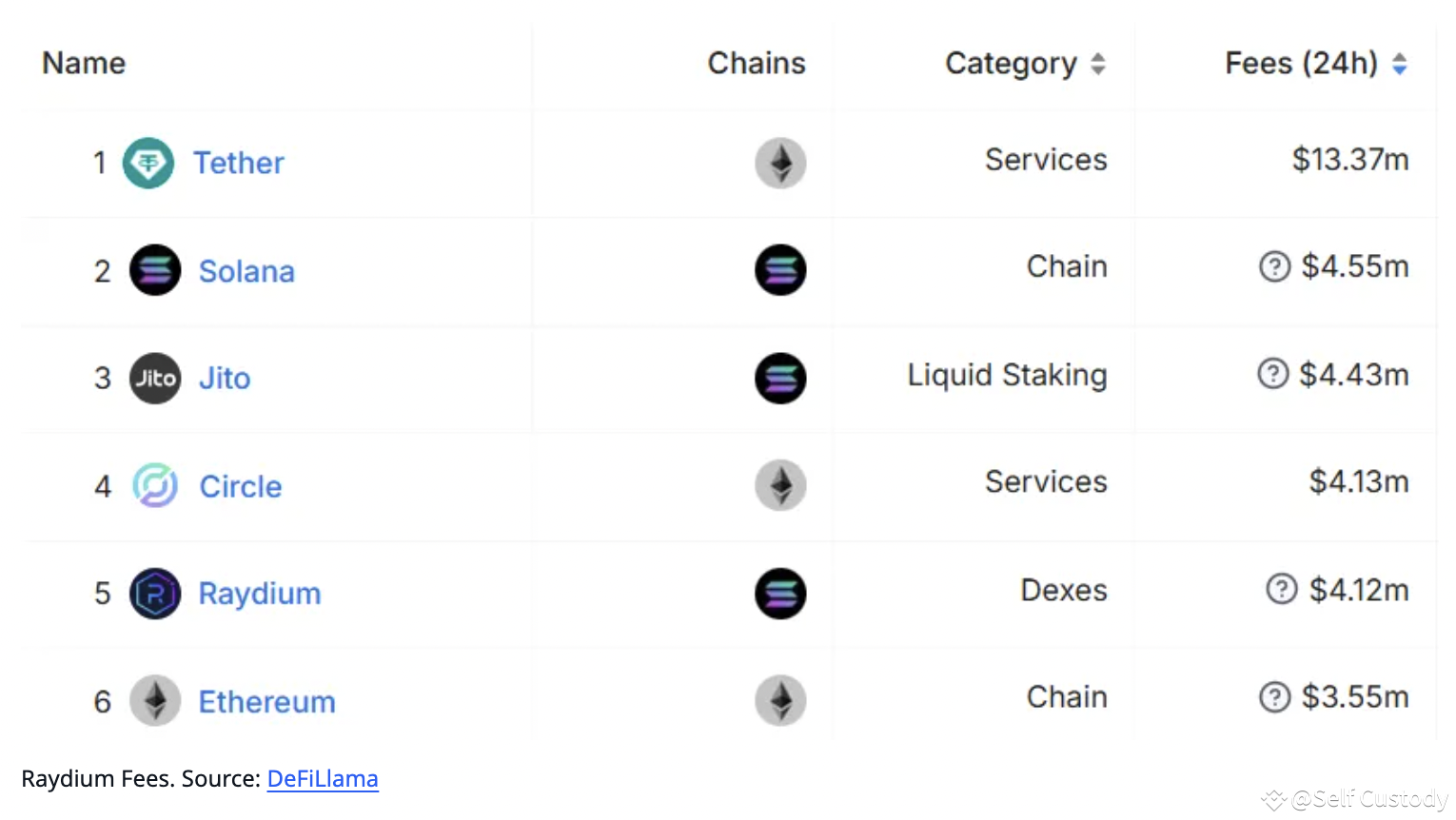
Task: Toggle the sort arrows on the Category column
Action: tap(1099, 63)
